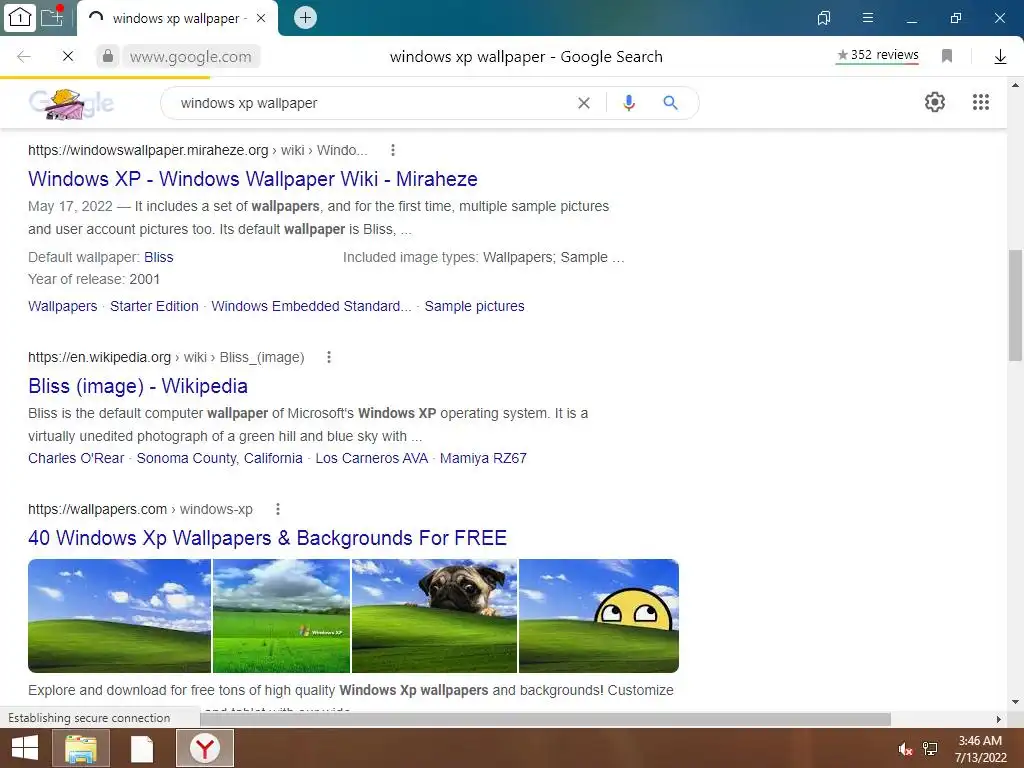The height and width of the screenshot is (768, 1024).
Task: Start voice search with the microphone
Action: click(629, 103)
